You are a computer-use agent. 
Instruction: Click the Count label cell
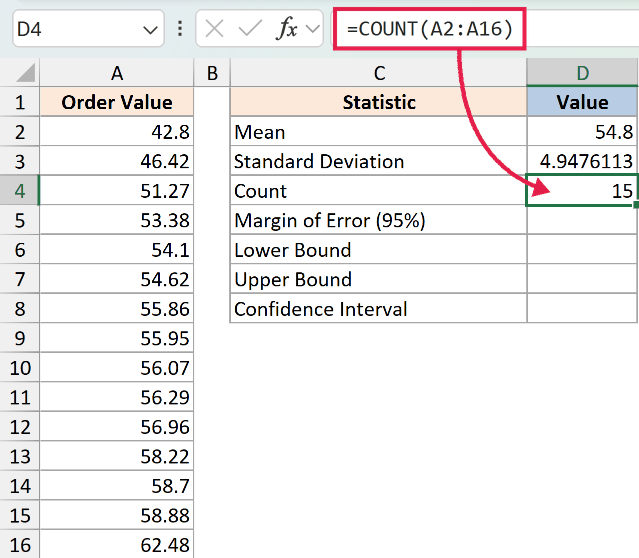point(379,190)
